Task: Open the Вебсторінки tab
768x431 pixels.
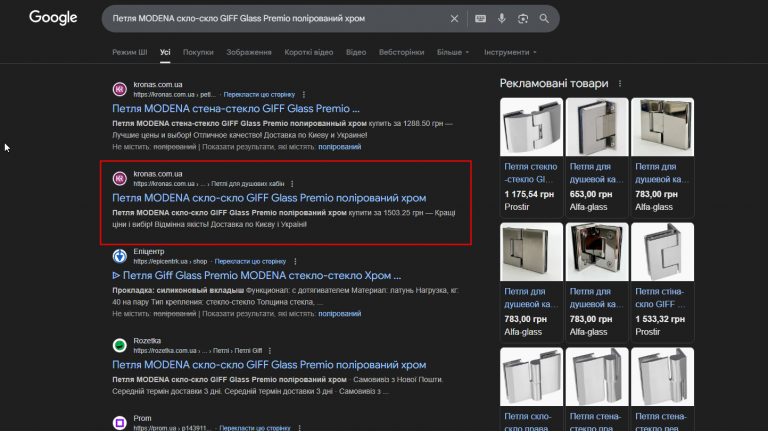Action: tap(401, 52)
